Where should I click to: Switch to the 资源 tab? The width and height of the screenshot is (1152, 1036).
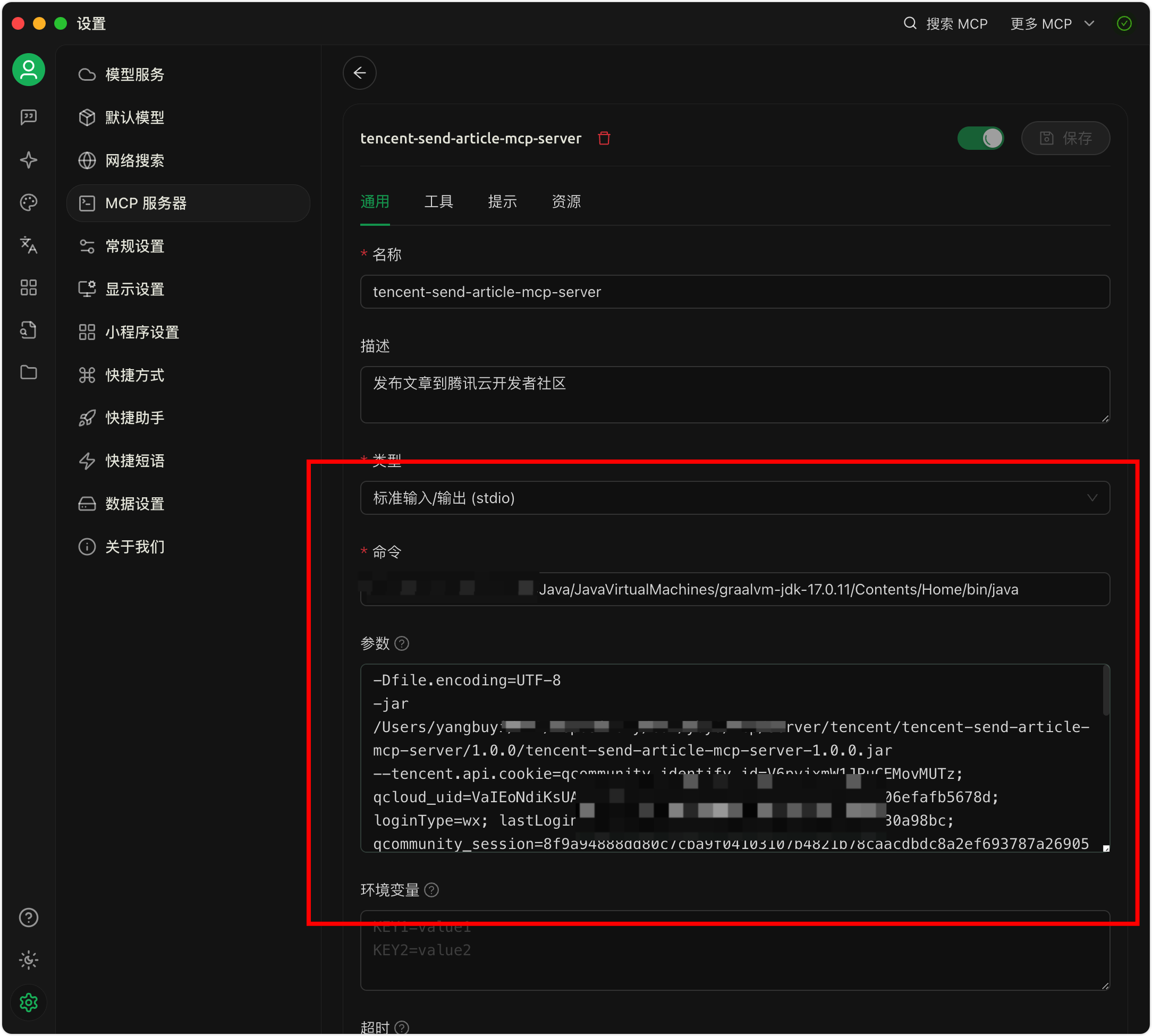566,201
